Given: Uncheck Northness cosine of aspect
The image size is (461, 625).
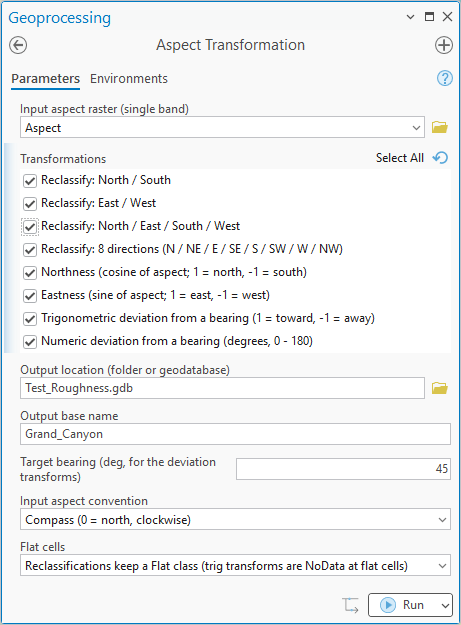Looking at the screenshot, I should [30, 273].
